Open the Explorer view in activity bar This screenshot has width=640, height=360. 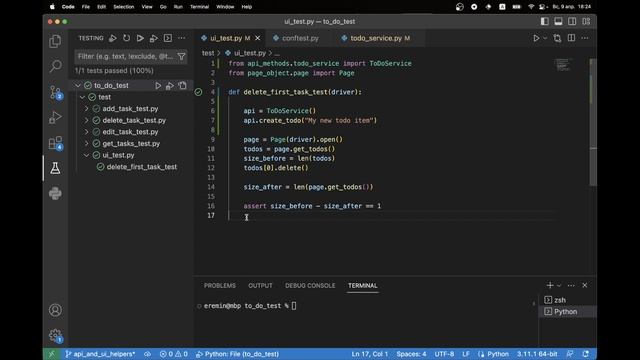click(55, 41)
